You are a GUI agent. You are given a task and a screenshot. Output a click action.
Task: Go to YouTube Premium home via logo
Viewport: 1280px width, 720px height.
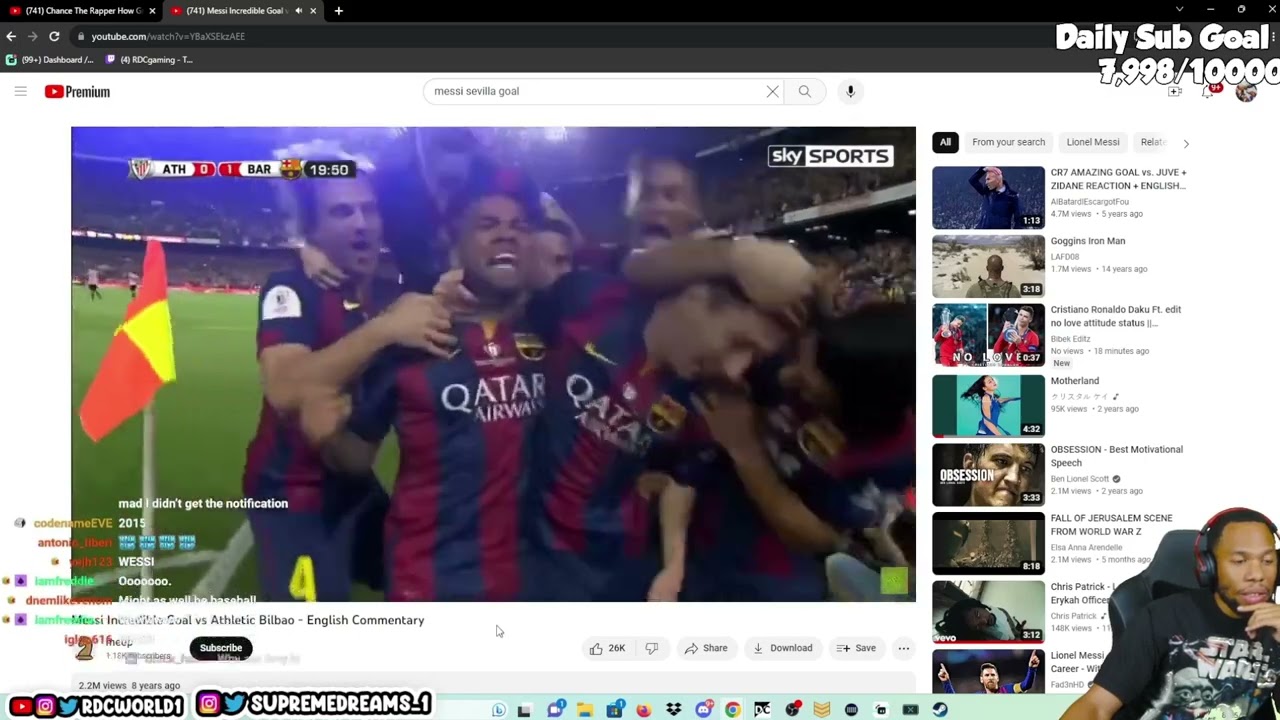click(x=77, y=92)
